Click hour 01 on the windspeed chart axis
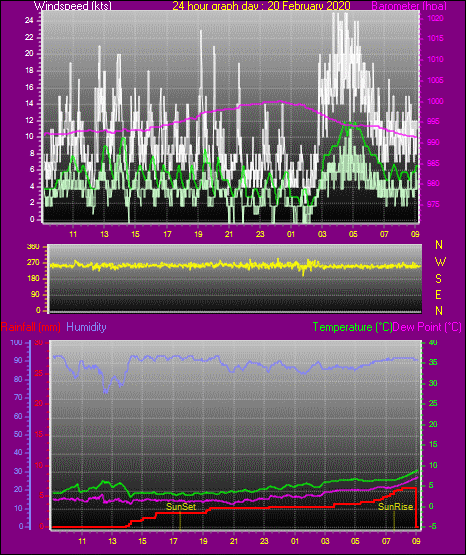 click(x=291, y=234)
